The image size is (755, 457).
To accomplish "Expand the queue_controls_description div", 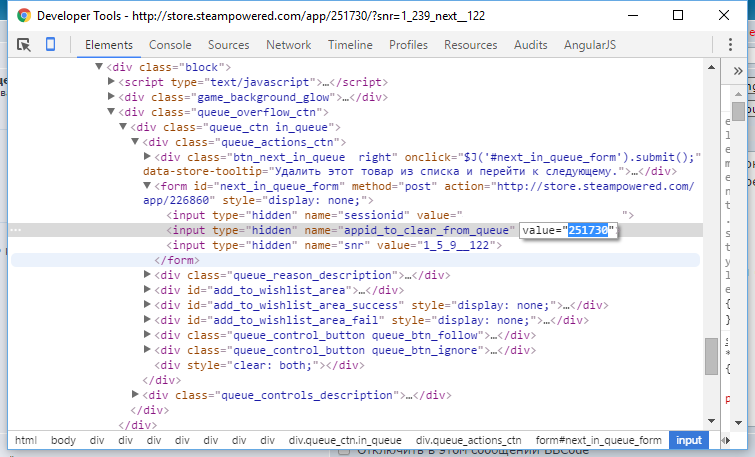I will coord(136,394).
